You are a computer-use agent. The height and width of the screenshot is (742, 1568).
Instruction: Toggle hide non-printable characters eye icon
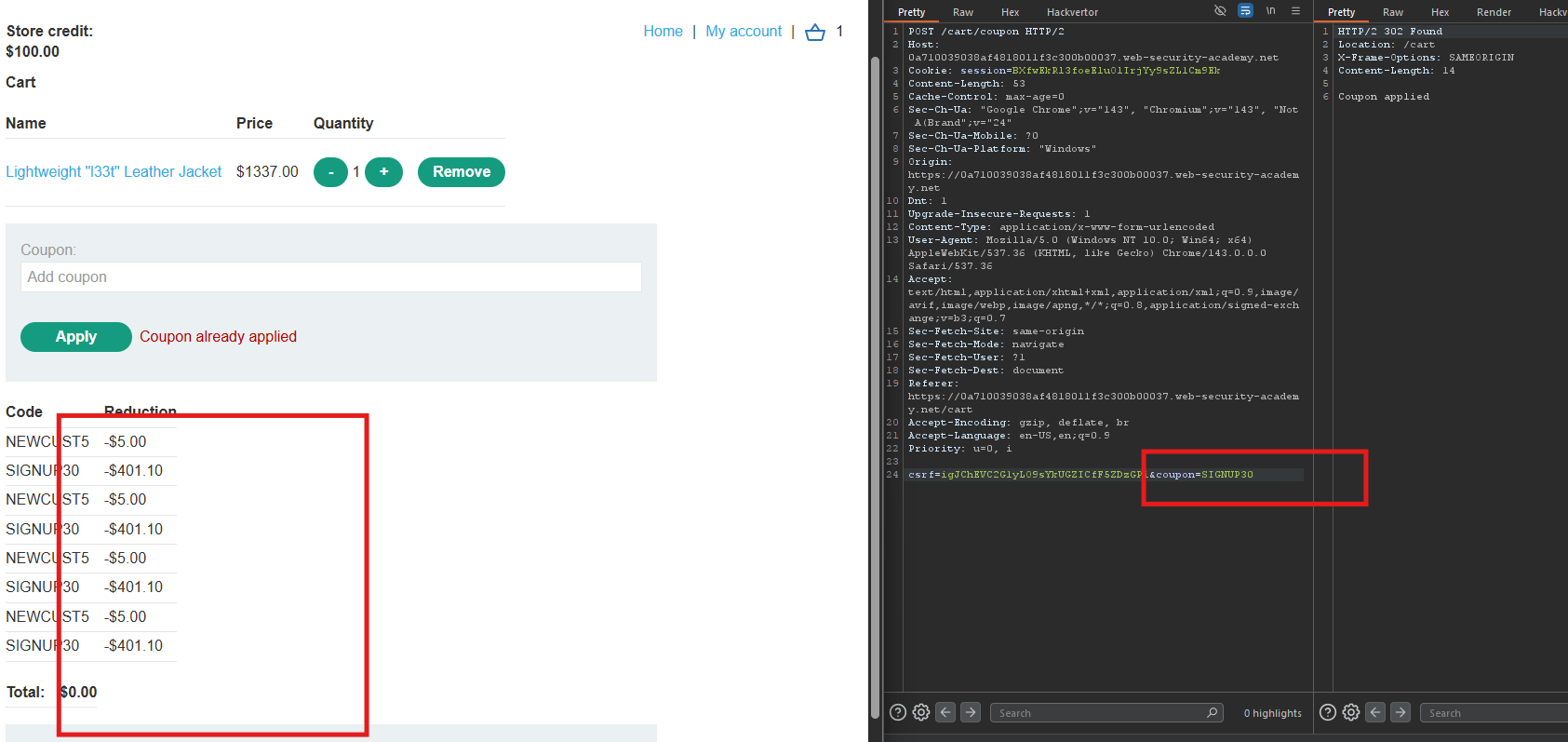(1220, 11)
